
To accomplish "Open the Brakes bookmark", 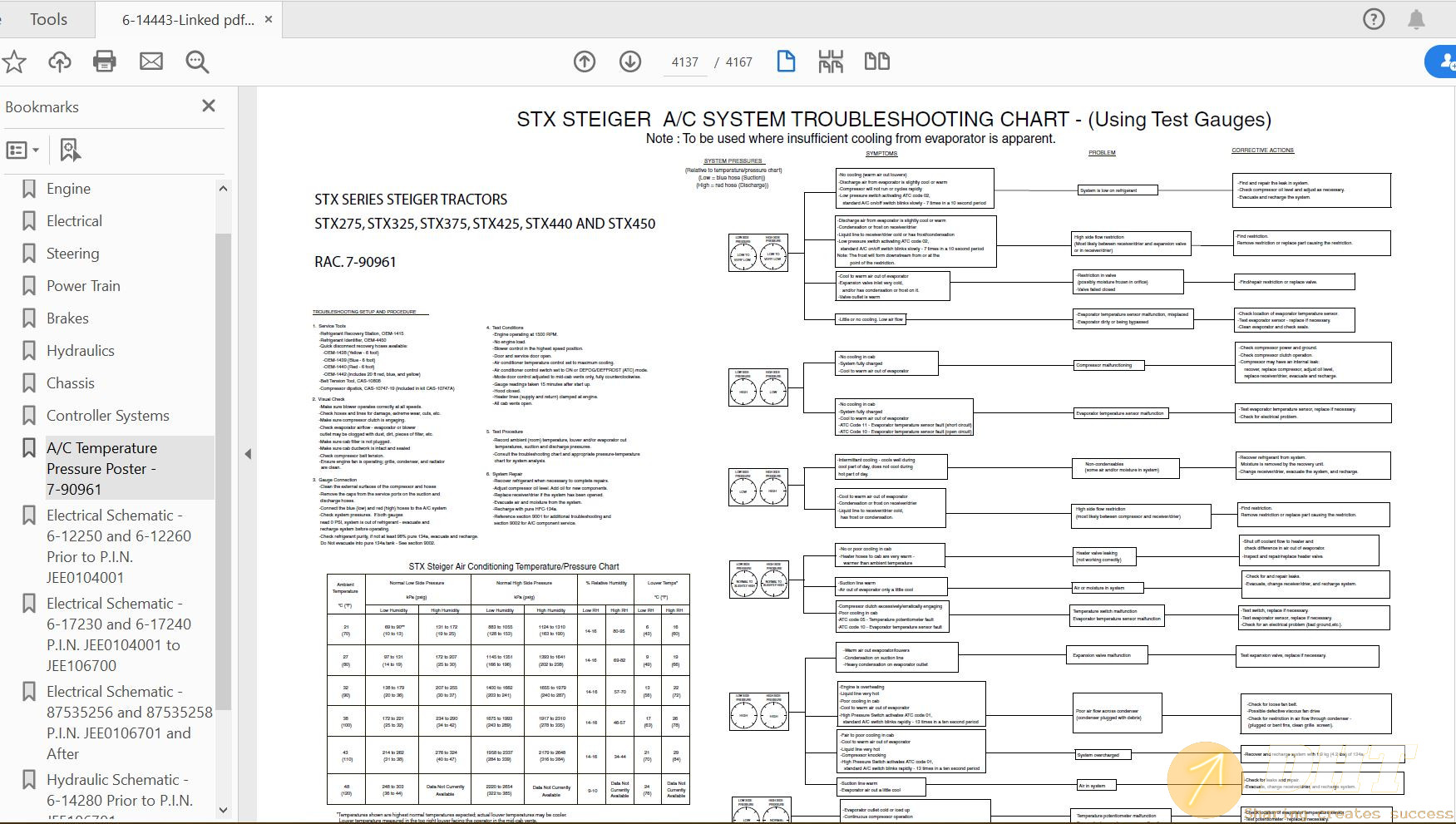I will coord(67,318).
